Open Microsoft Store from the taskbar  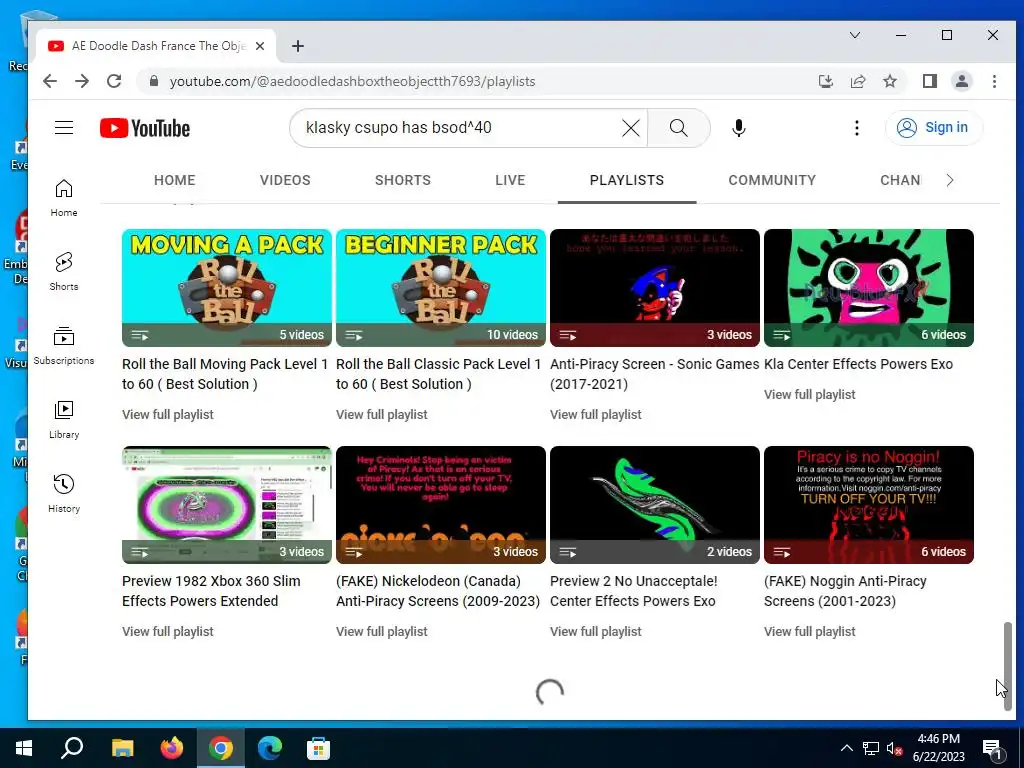318,748
